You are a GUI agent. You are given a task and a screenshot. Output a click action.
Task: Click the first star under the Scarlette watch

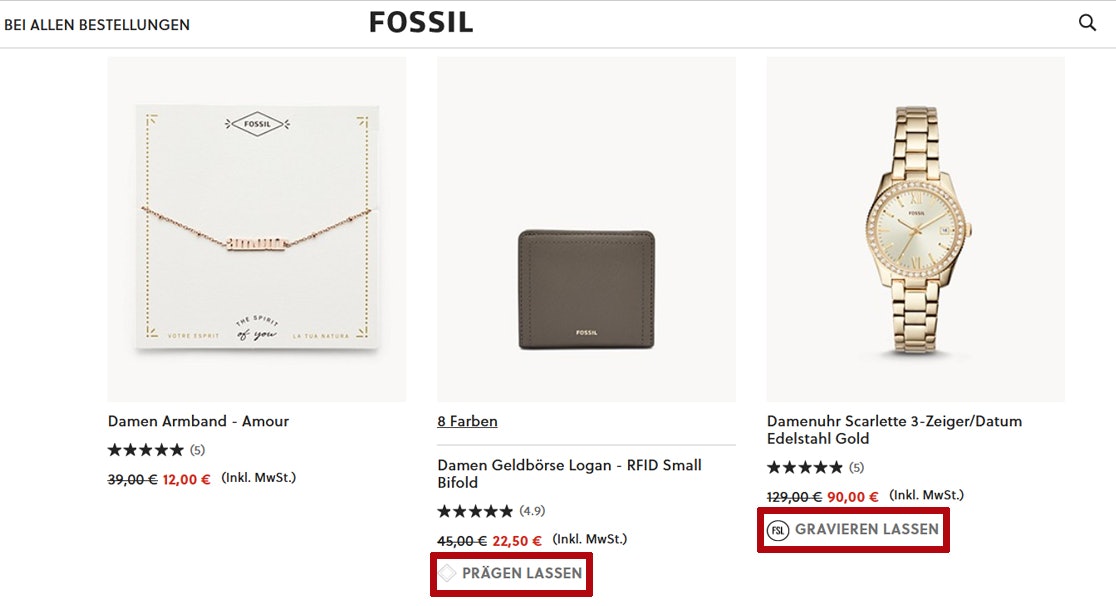pos(772,467)
